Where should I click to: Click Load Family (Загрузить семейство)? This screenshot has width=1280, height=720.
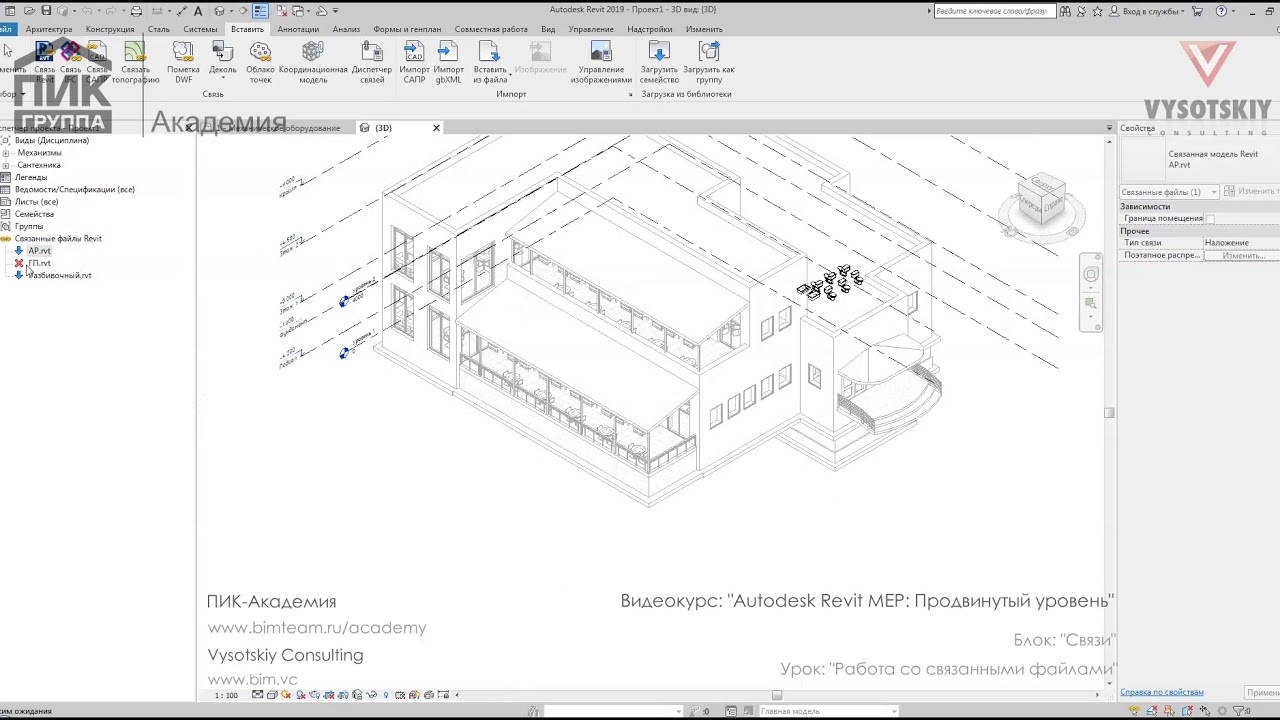pos(659,62)
